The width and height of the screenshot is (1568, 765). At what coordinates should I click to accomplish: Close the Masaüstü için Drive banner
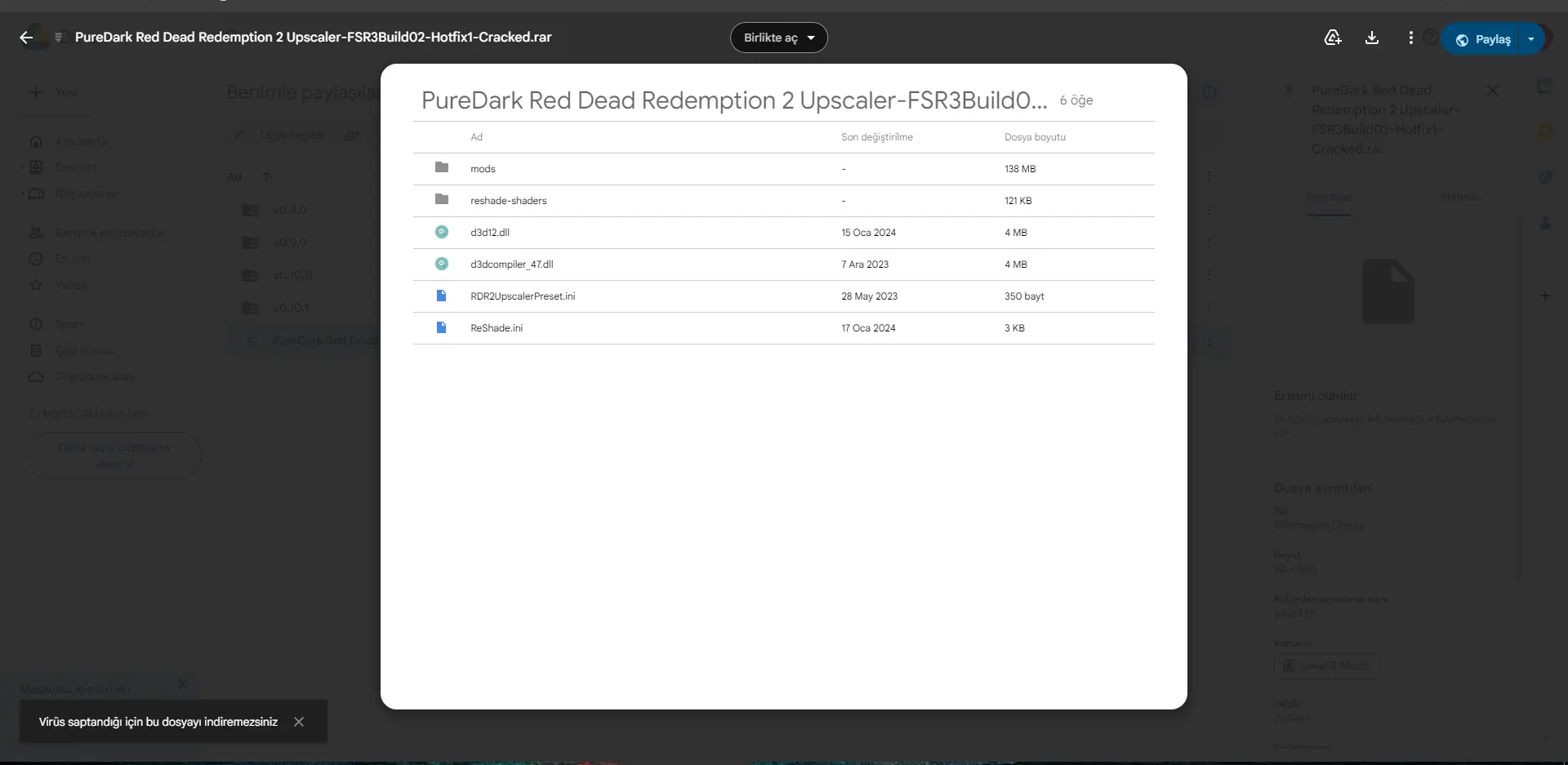point(183,684)
